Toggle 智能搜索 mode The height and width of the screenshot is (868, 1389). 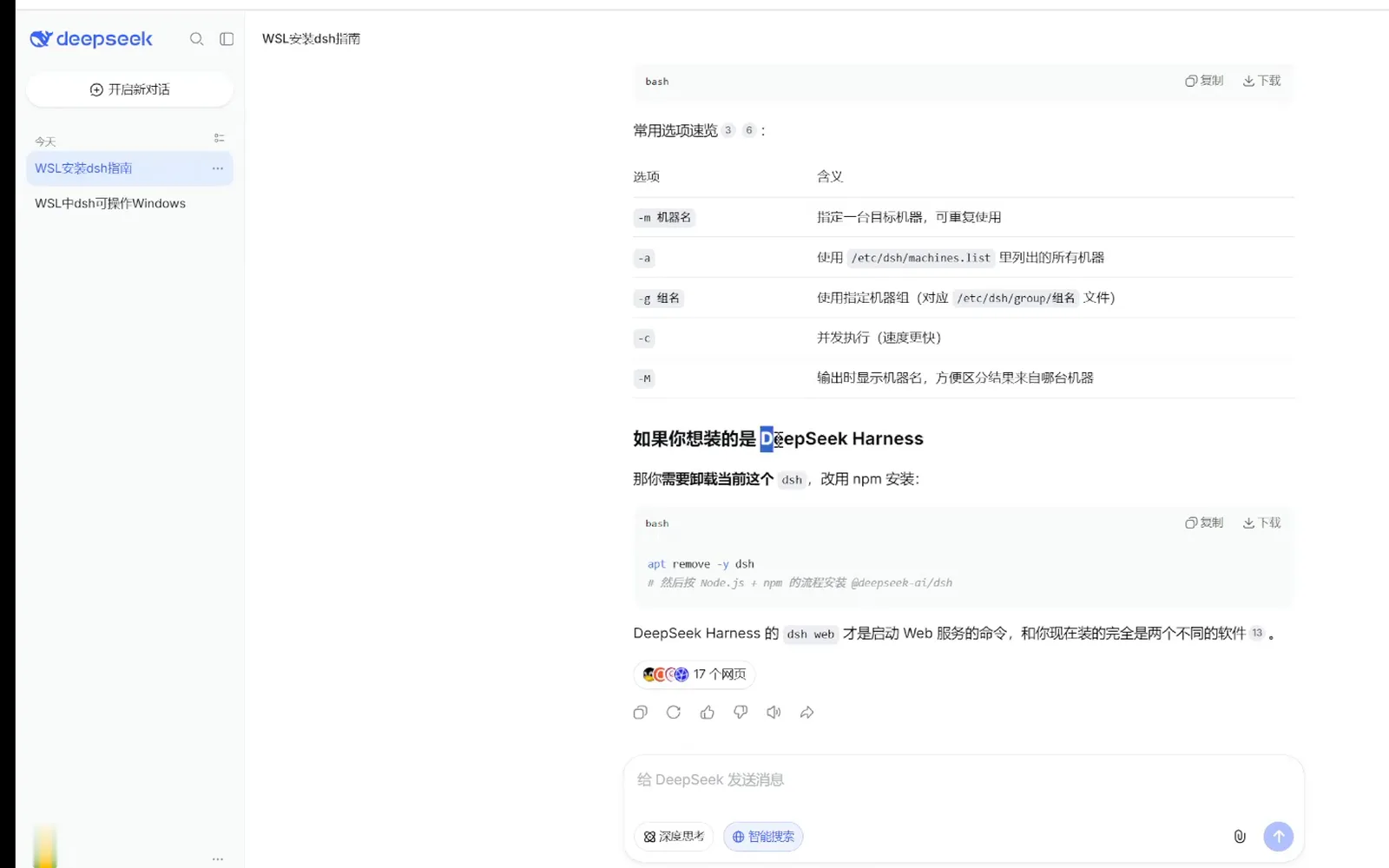763,837
